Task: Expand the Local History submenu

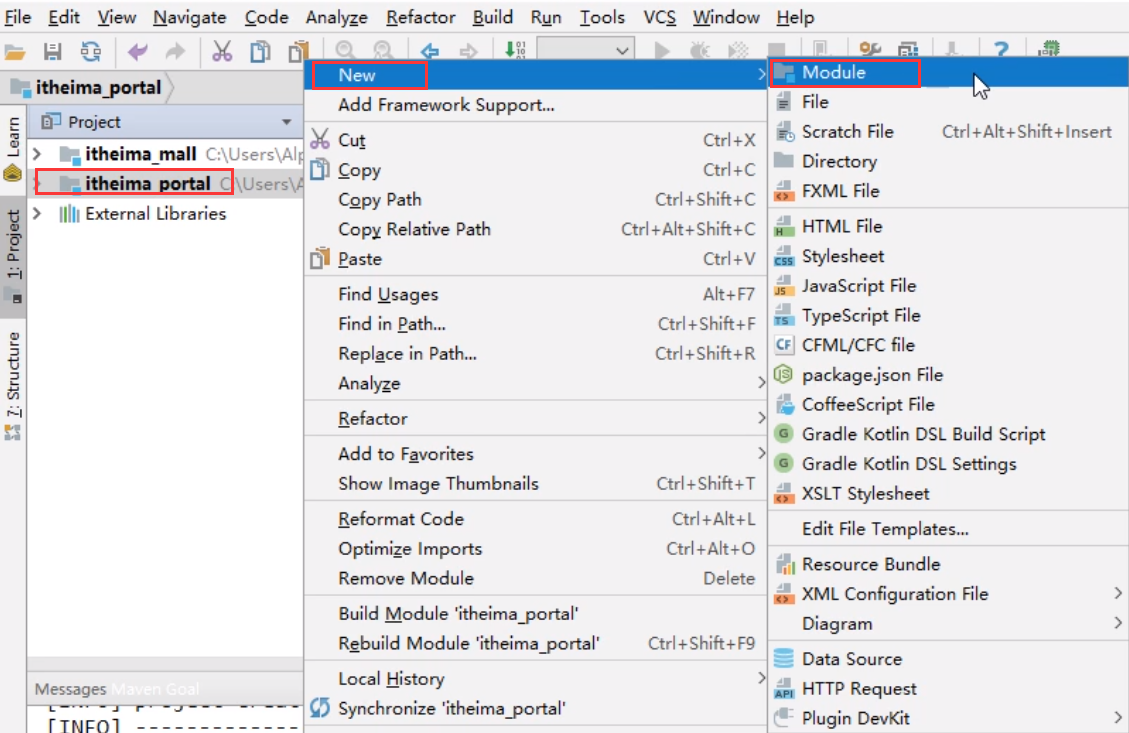Action: (536, 678)
